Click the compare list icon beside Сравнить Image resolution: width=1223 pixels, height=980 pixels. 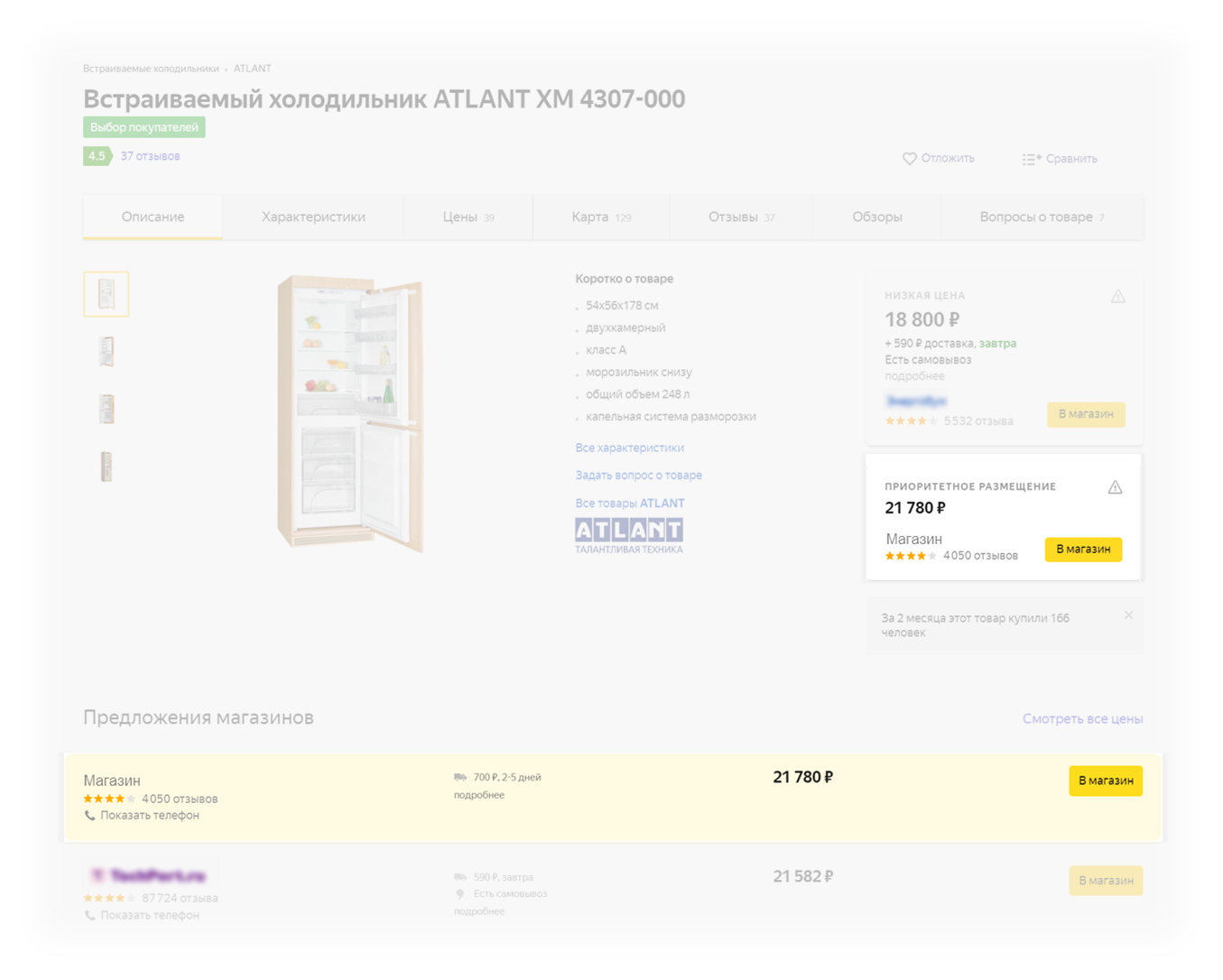coord(1032,159)
